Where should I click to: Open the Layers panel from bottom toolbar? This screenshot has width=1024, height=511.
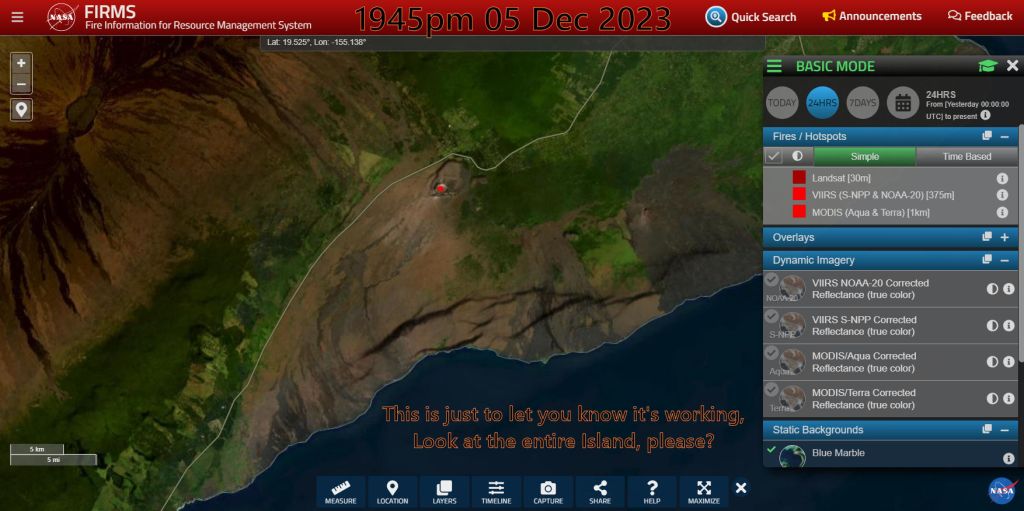444,491
